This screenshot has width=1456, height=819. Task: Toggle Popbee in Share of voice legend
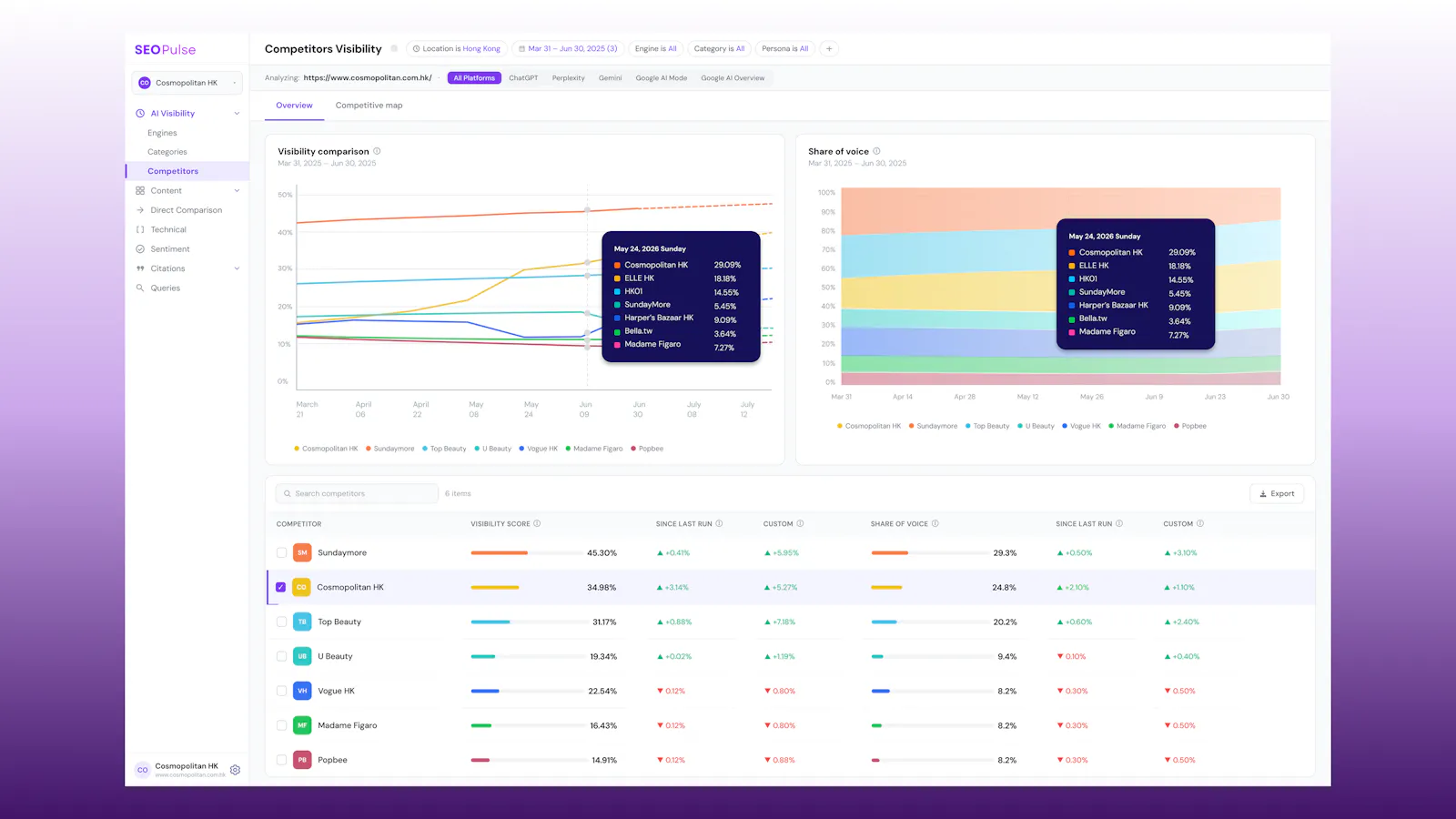[1190, 426]
